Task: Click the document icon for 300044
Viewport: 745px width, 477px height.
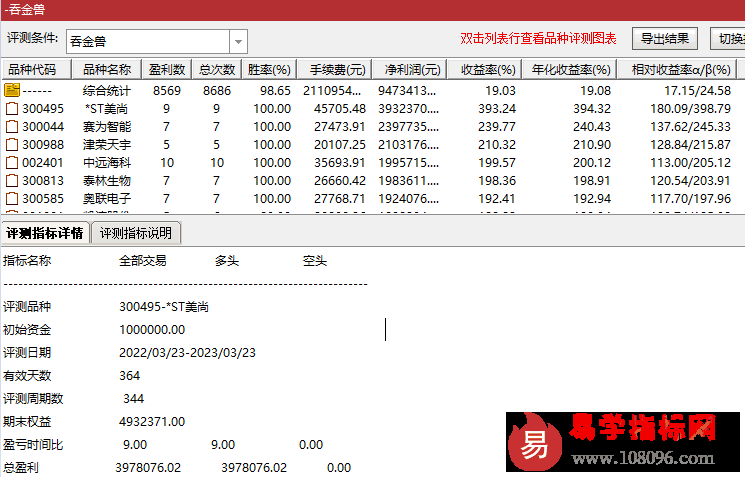Action: pos(12,127)
